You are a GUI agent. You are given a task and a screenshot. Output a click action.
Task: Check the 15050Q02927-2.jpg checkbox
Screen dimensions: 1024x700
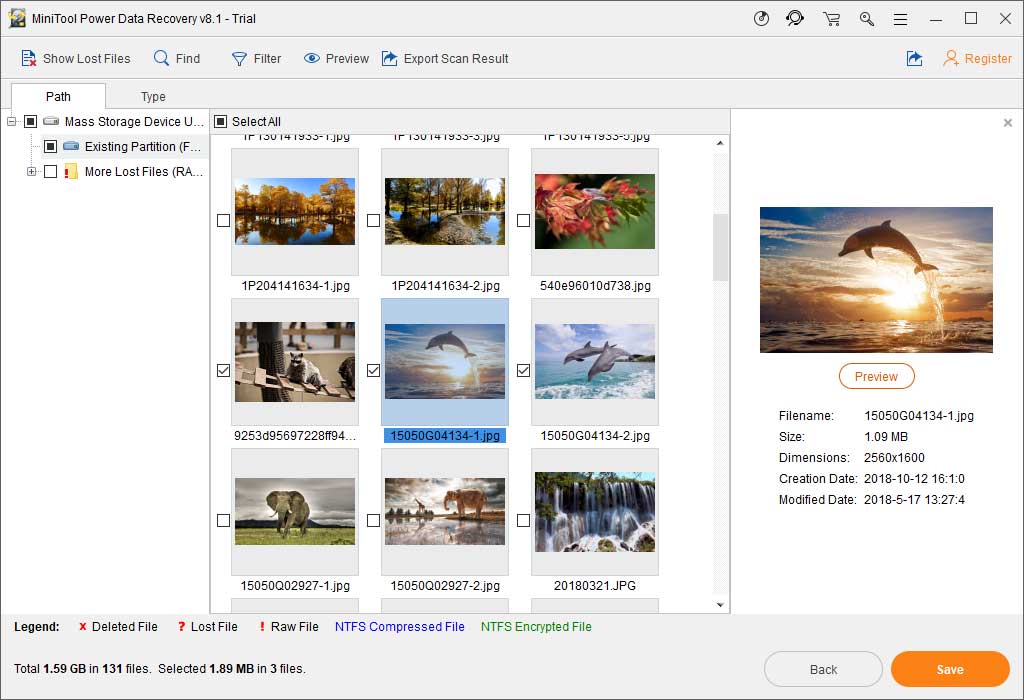click(x=374, y=520)
